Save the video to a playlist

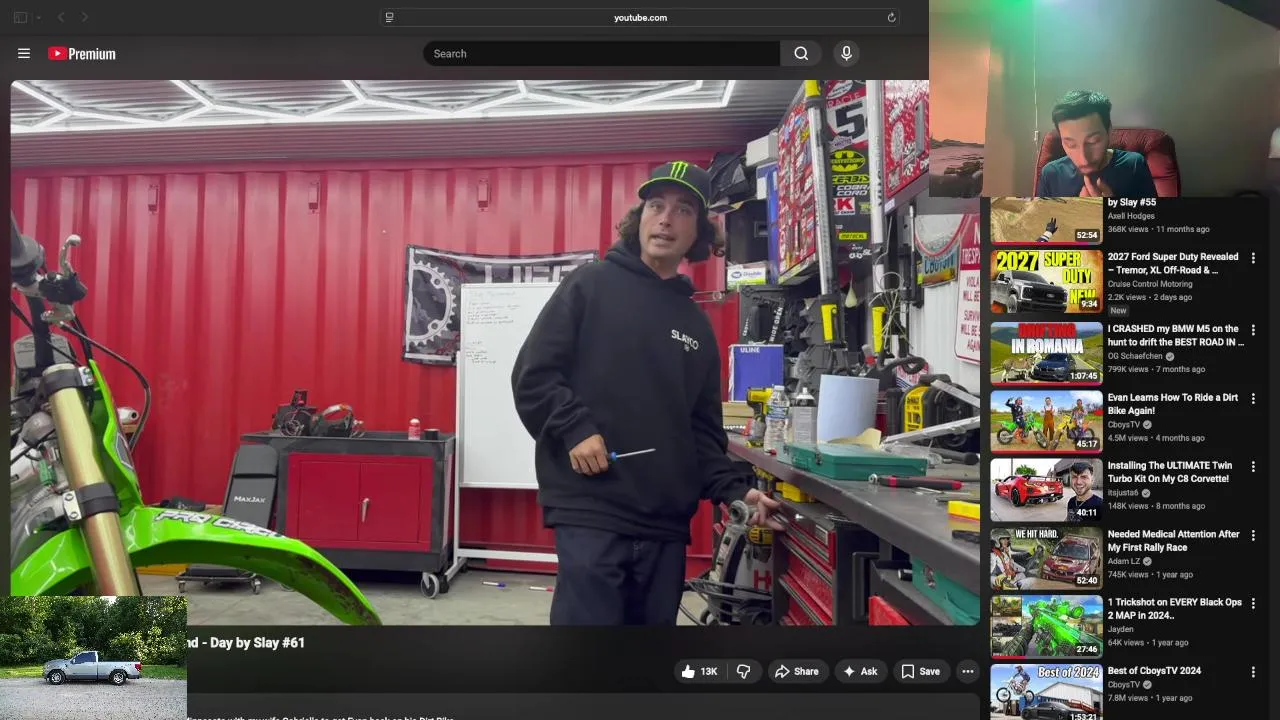click(920, 672)
